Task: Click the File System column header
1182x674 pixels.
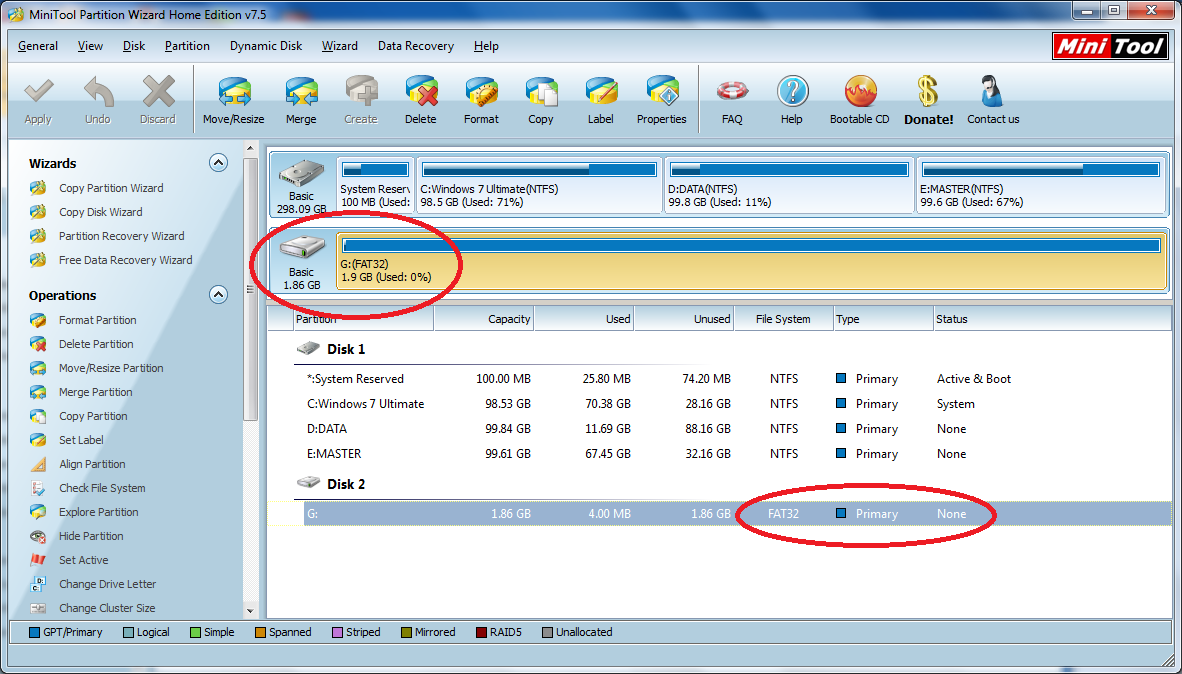Action: 783,319
